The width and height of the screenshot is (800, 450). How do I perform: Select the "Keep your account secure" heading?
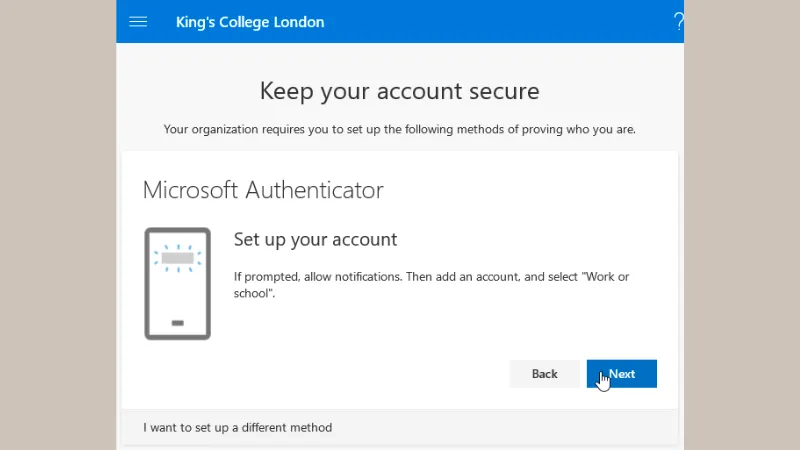[399, 91]
